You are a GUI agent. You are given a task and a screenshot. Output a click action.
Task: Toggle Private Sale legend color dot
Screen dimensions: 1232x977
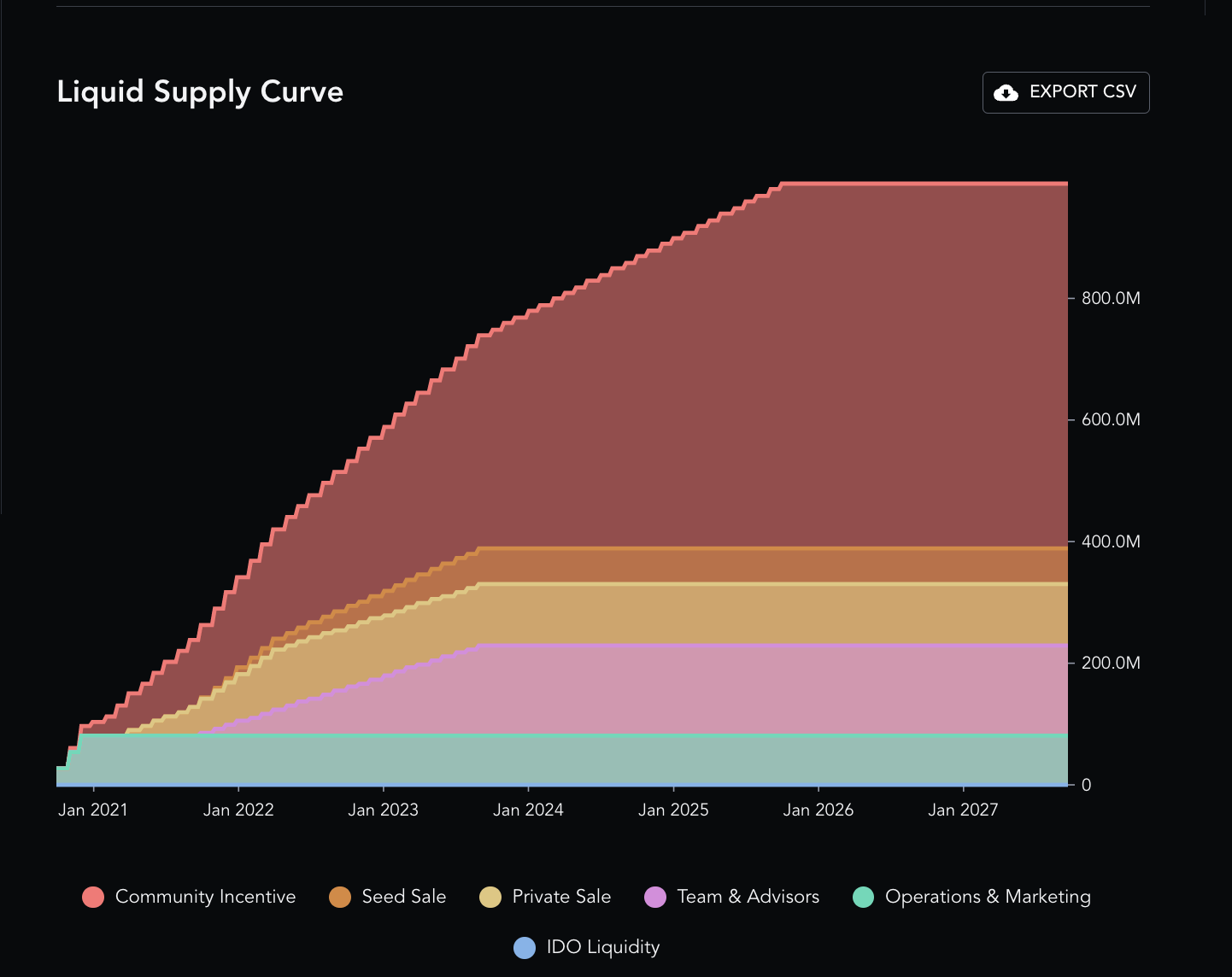[x=490, y=897]
